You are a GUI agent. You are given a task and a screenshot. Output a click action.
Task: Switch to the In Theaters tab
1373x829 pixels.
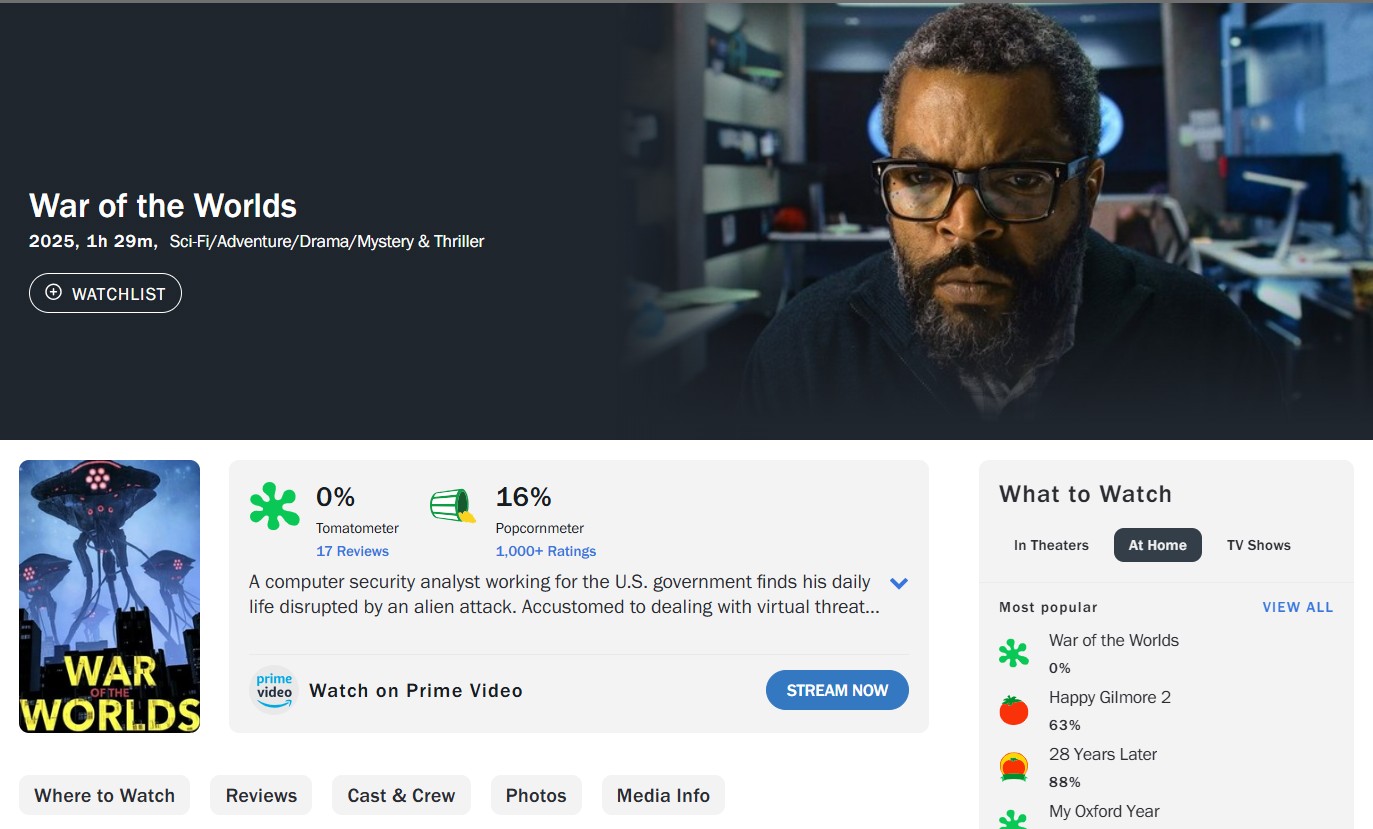[x=1051, y=545]
